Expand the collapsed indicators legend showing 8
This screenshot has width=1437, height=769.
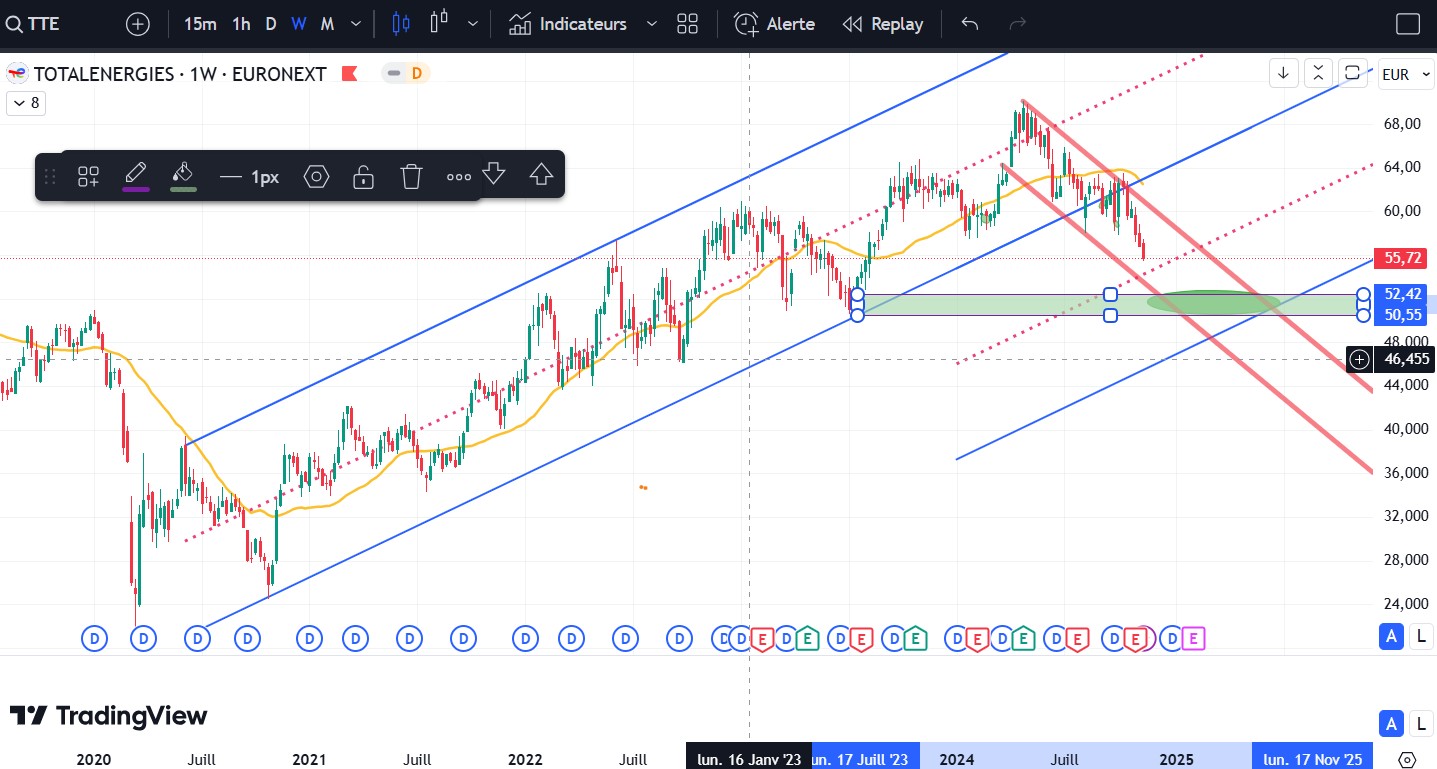pyautogui.click(x=24, y=103)
